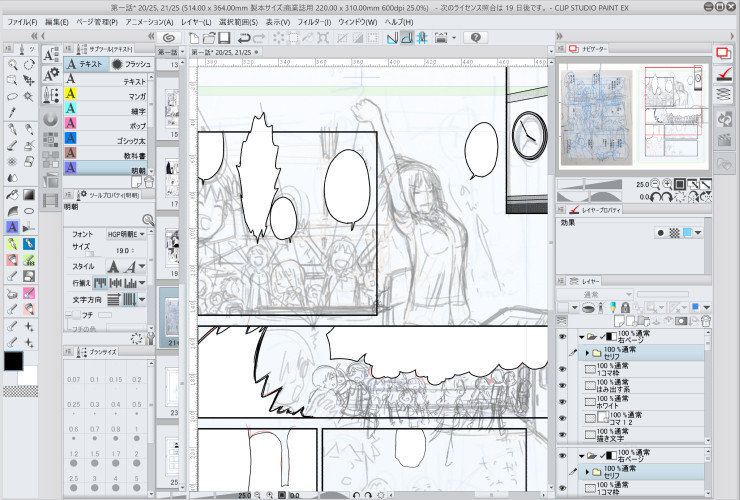This screenshot has height=500, width=740.
Task: Toggle snap to ruler
Action: pos(392,38)
